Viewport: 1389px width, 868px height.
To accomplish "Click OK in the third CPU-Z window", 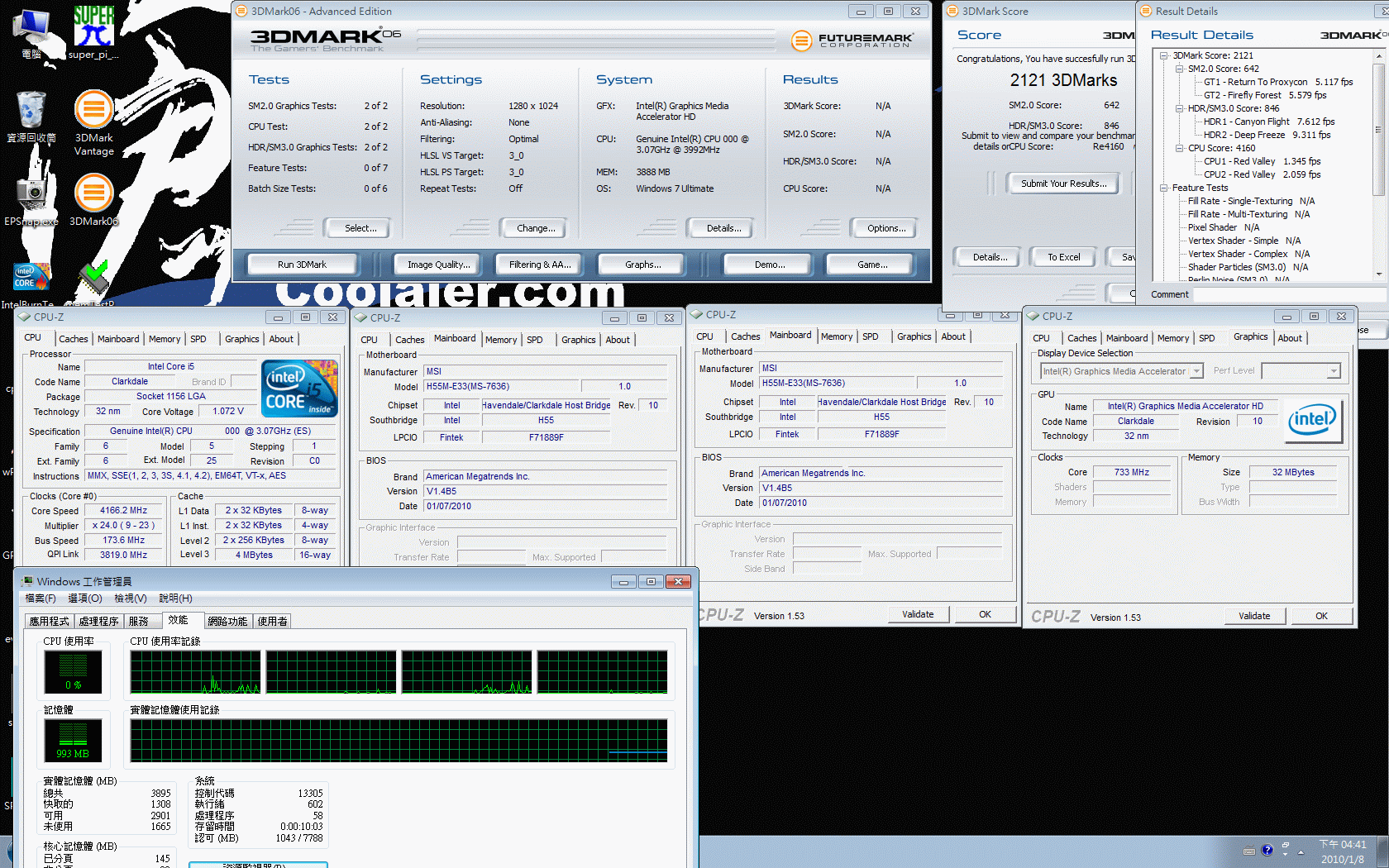I will 985,614.
